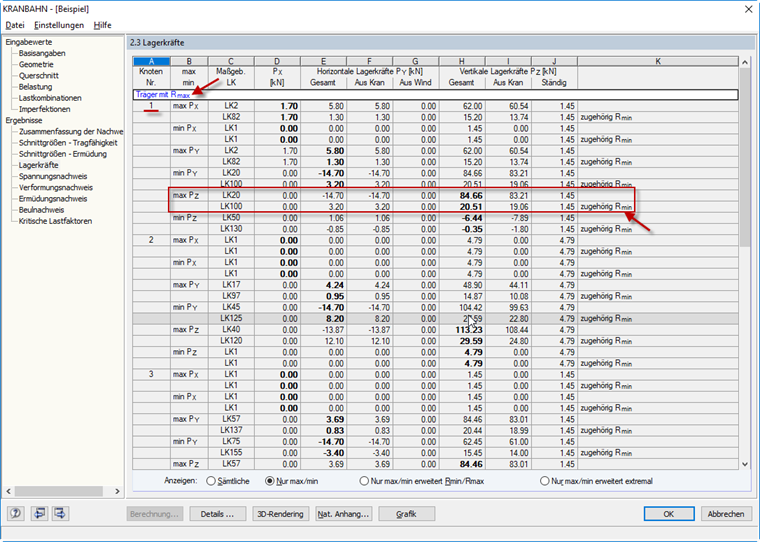Open Belastung in the navigator
Image resolution: width=760 pixels, height=542 pixels.
tap(35, 87)
